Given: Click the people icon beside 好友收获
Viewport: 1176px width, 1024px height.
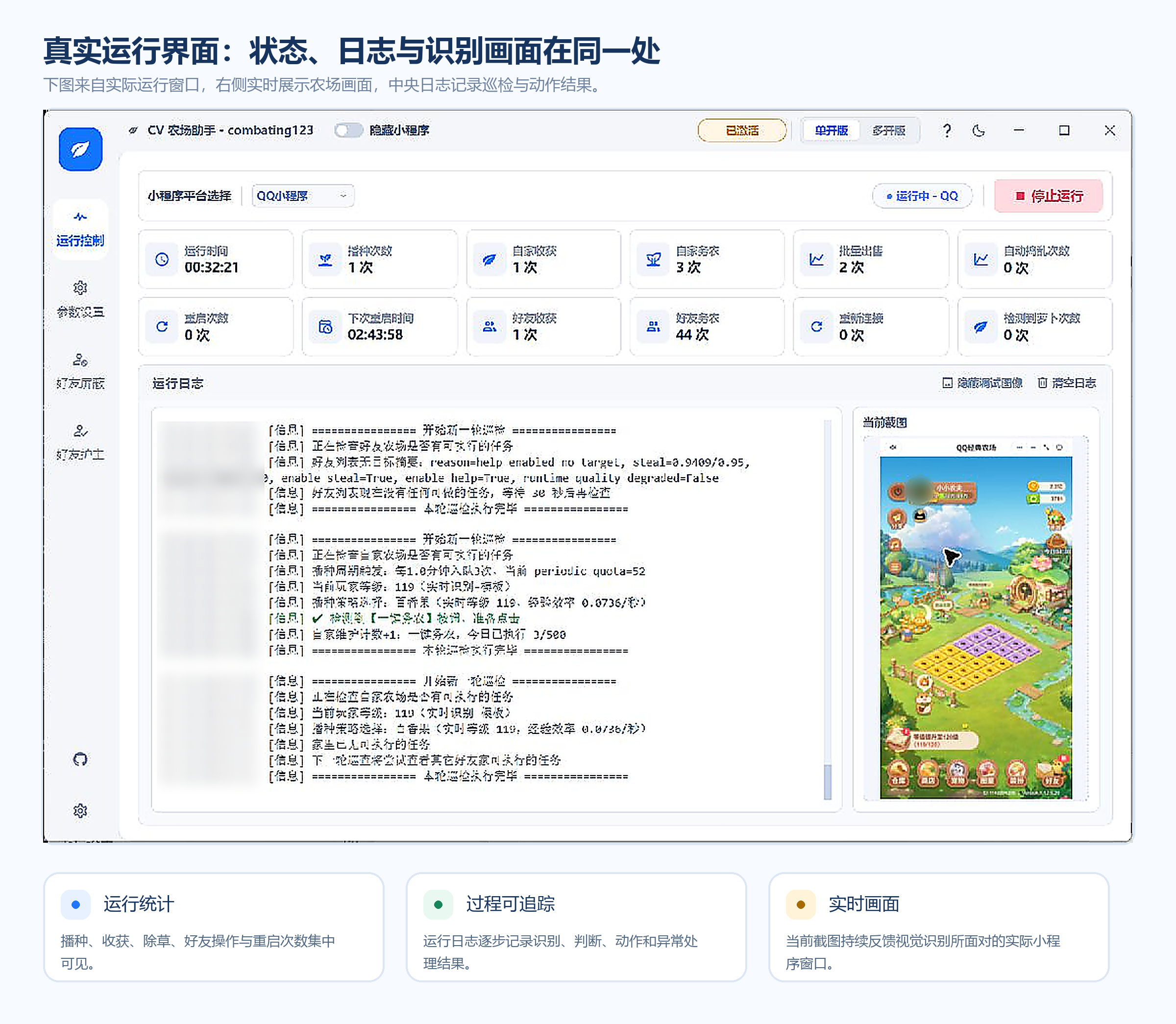Looking at the screenshot, I should [x=490, y=326].
